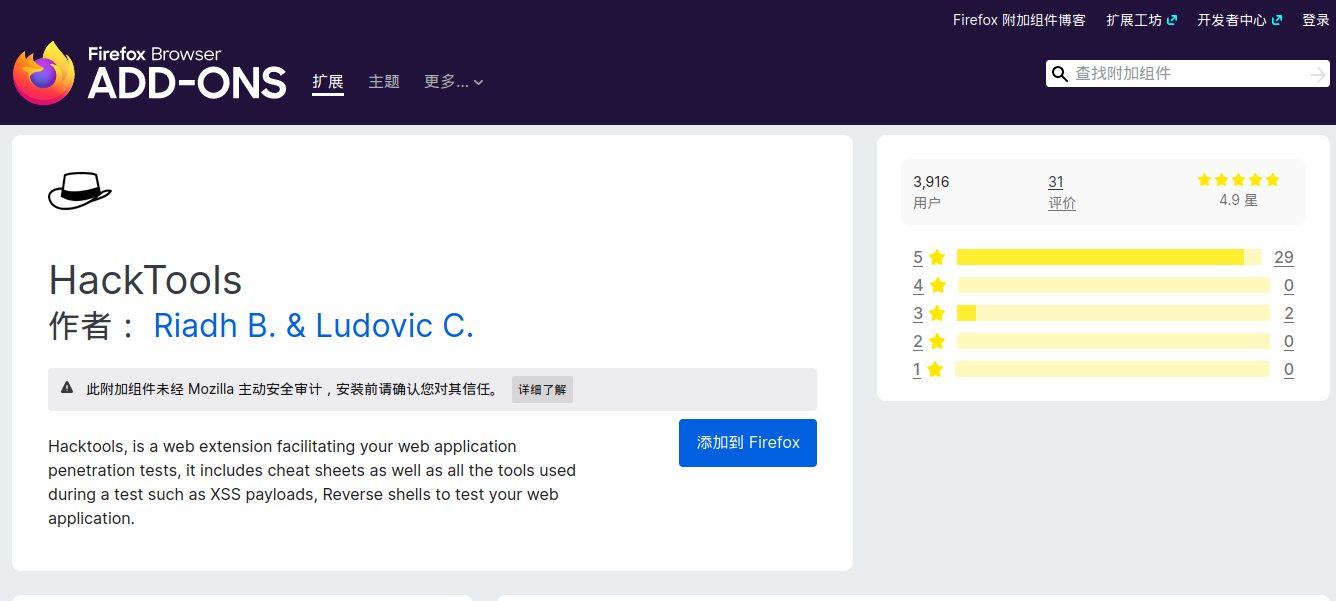Click the 3 rating number link
This screenshot has width=1336, height=601.
[x=918, y=313]
